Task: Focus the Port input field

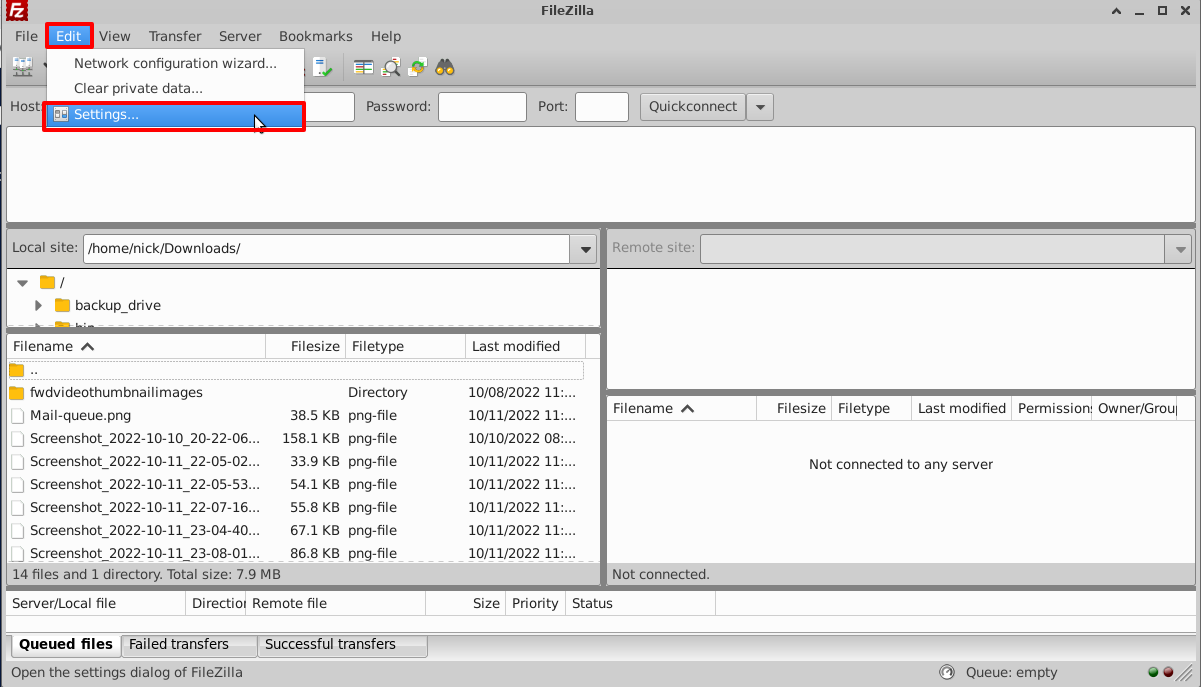Action: click(x=602, y=107)
